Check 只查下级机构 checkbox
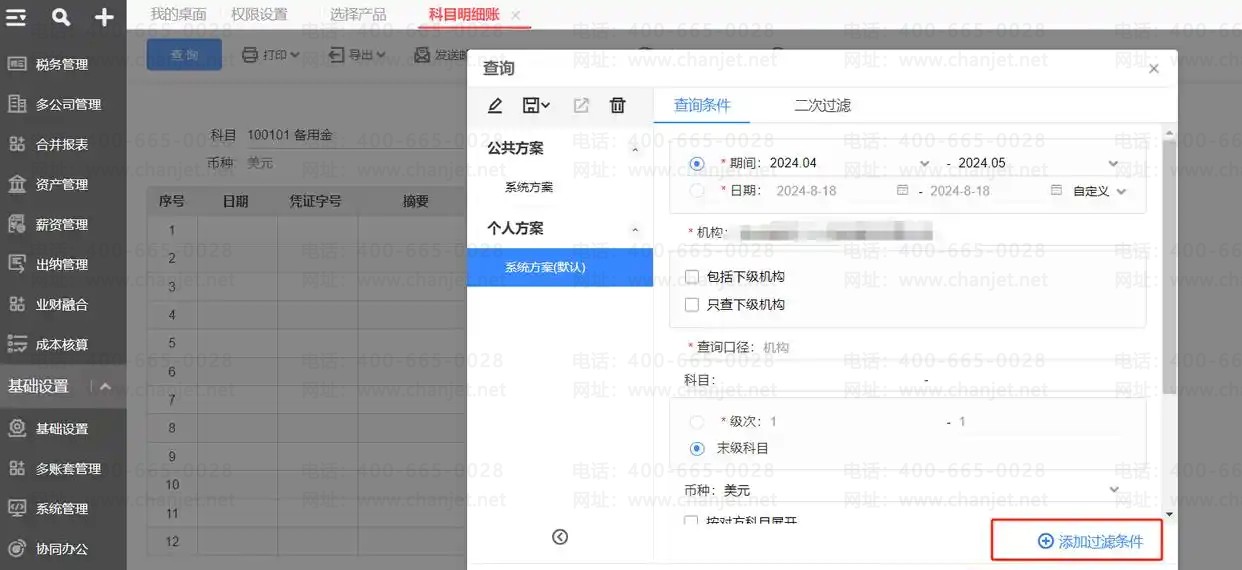The image size is (1242, 570). coord(691,304)
